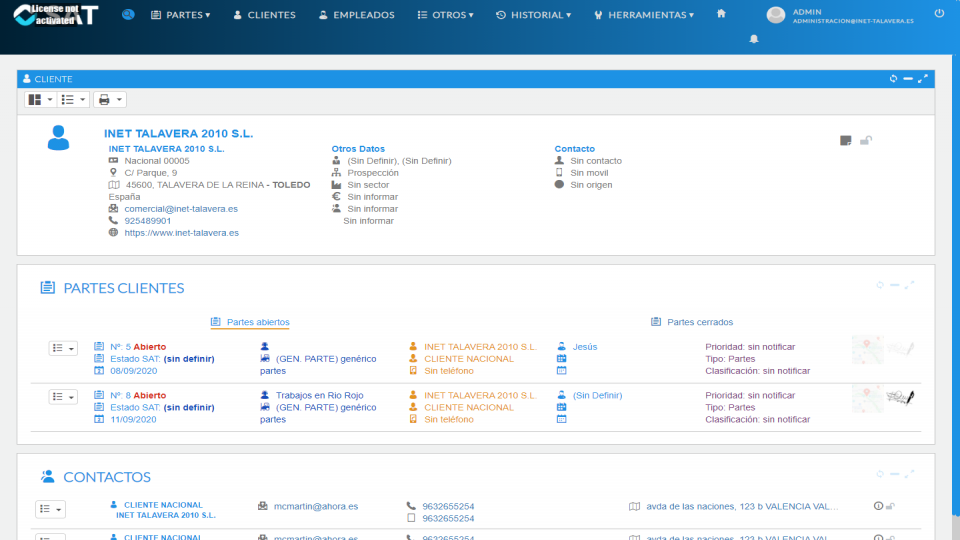This screenshot has width=960, height=540.
Task: Click ADMIN account name
Action: (807, 12)
